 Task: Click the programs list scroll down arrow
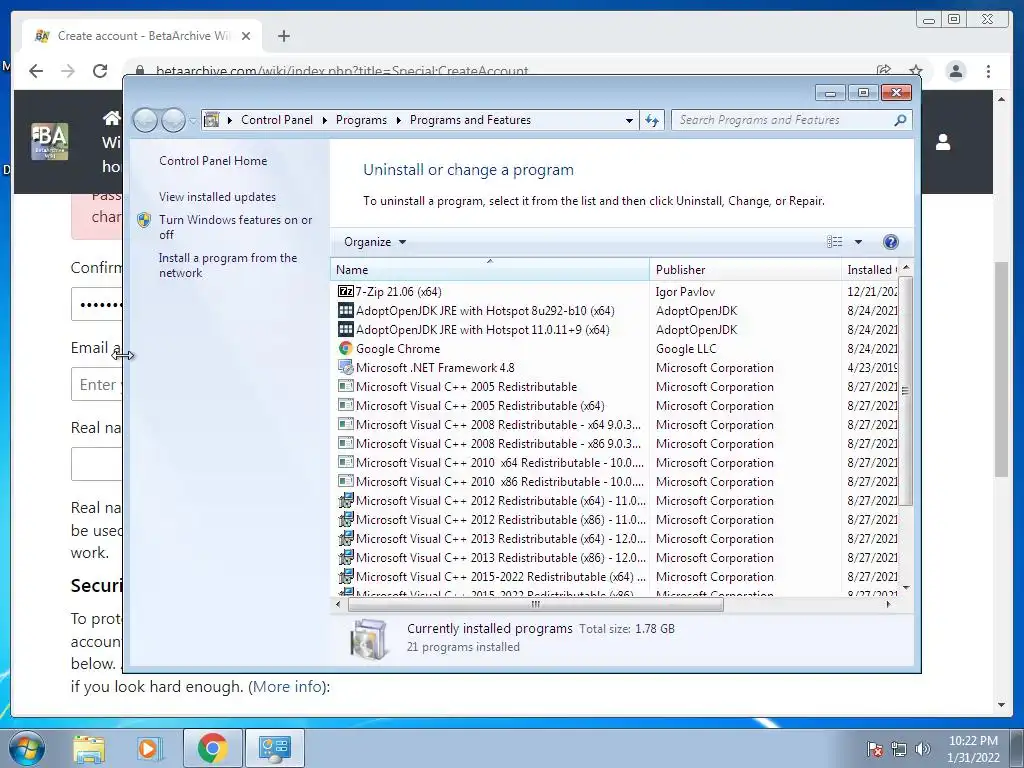point(905,588)
